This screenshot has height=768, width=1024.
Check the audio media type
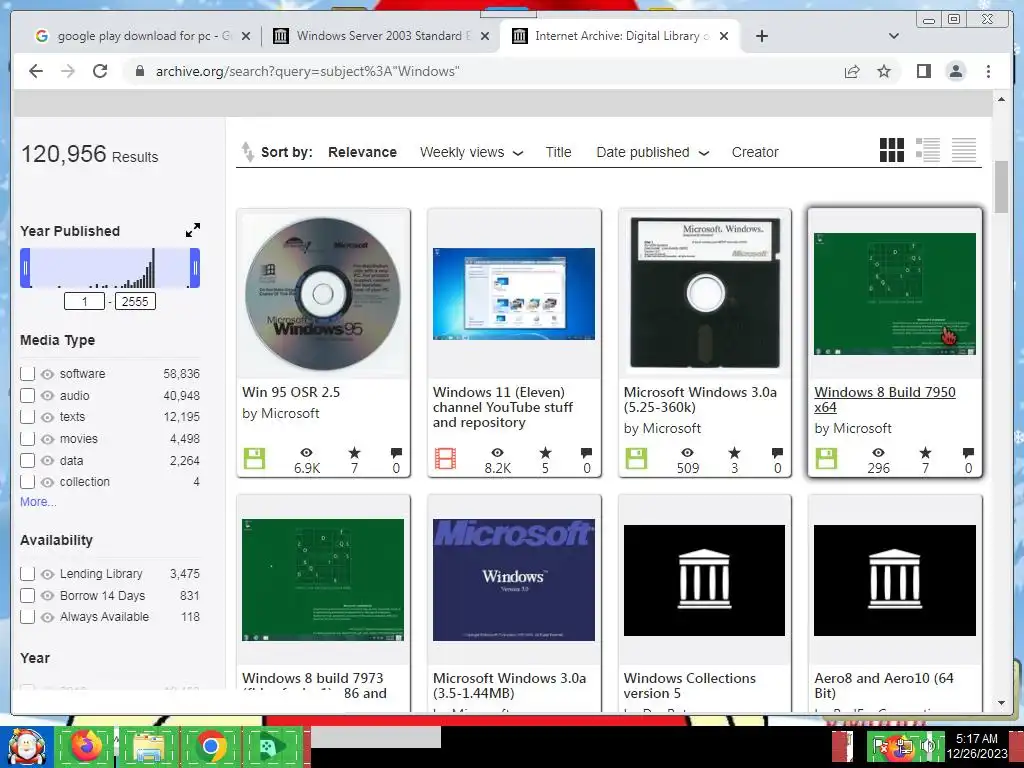(27, 395)
